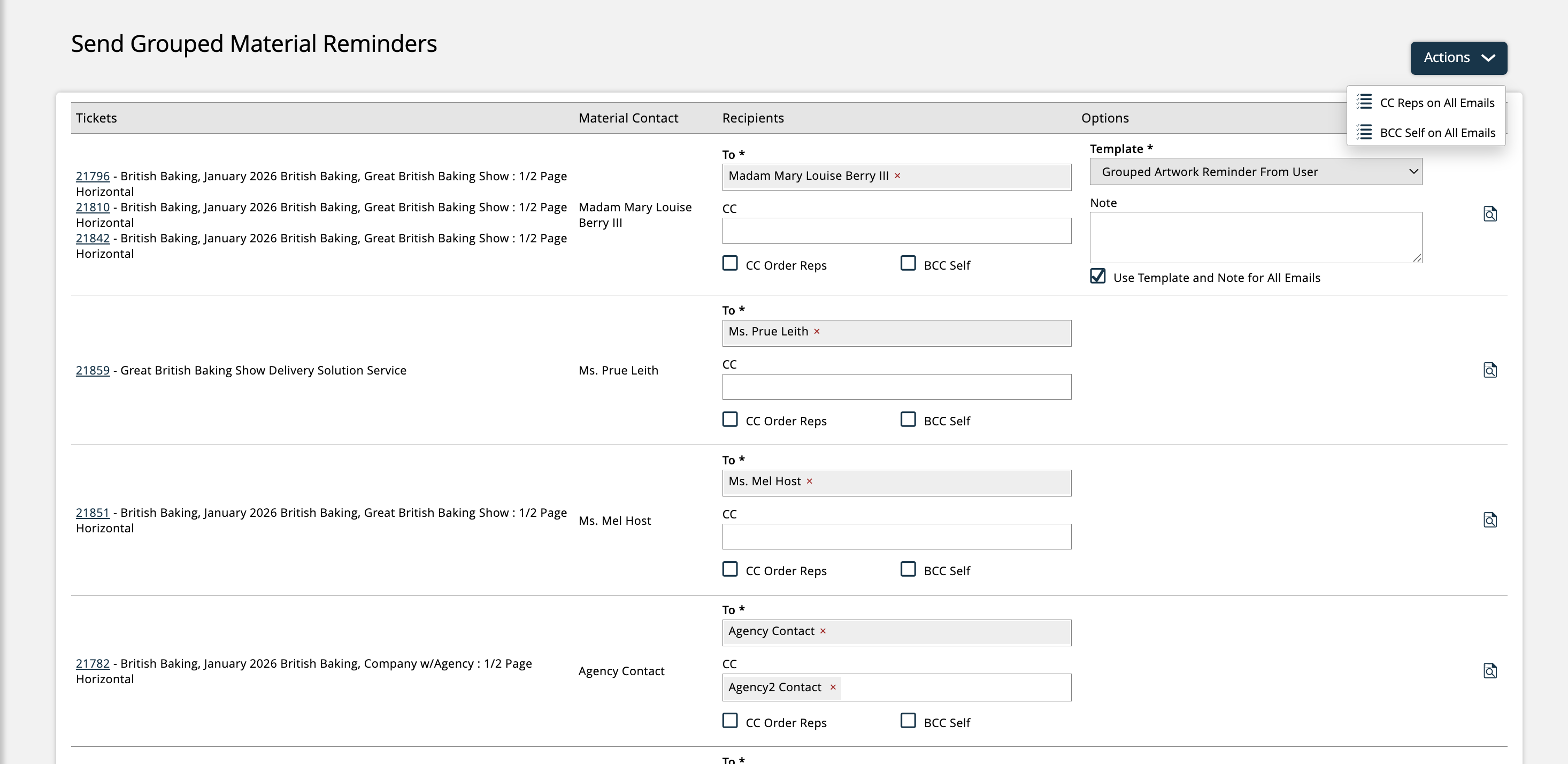Remove Agency2 Contact from CC field

click(833, 687)
